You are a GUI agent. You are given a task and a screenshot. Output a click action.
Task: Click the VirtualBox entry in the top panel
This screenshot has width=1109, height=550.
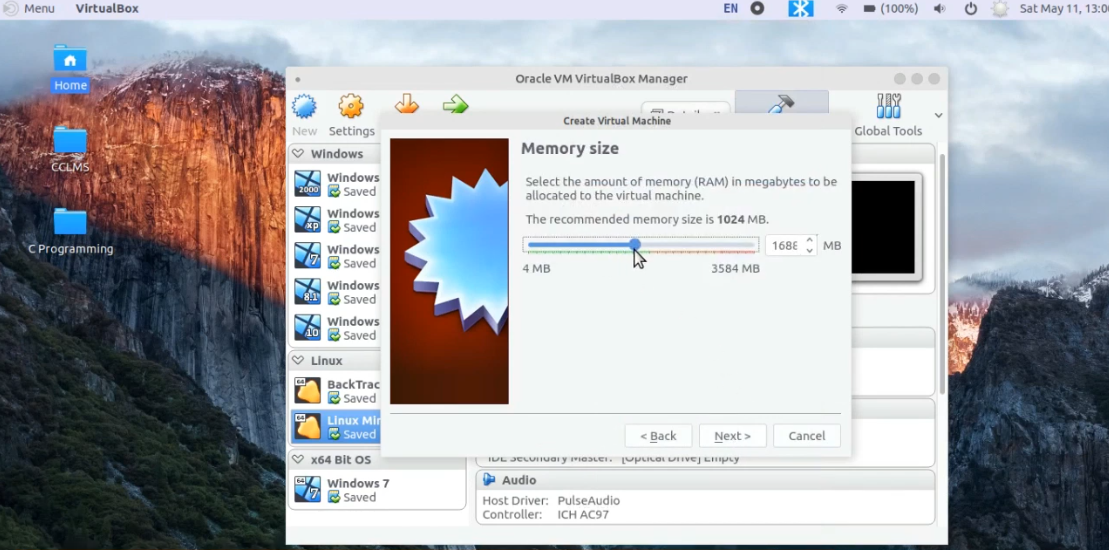coord(107,8)
